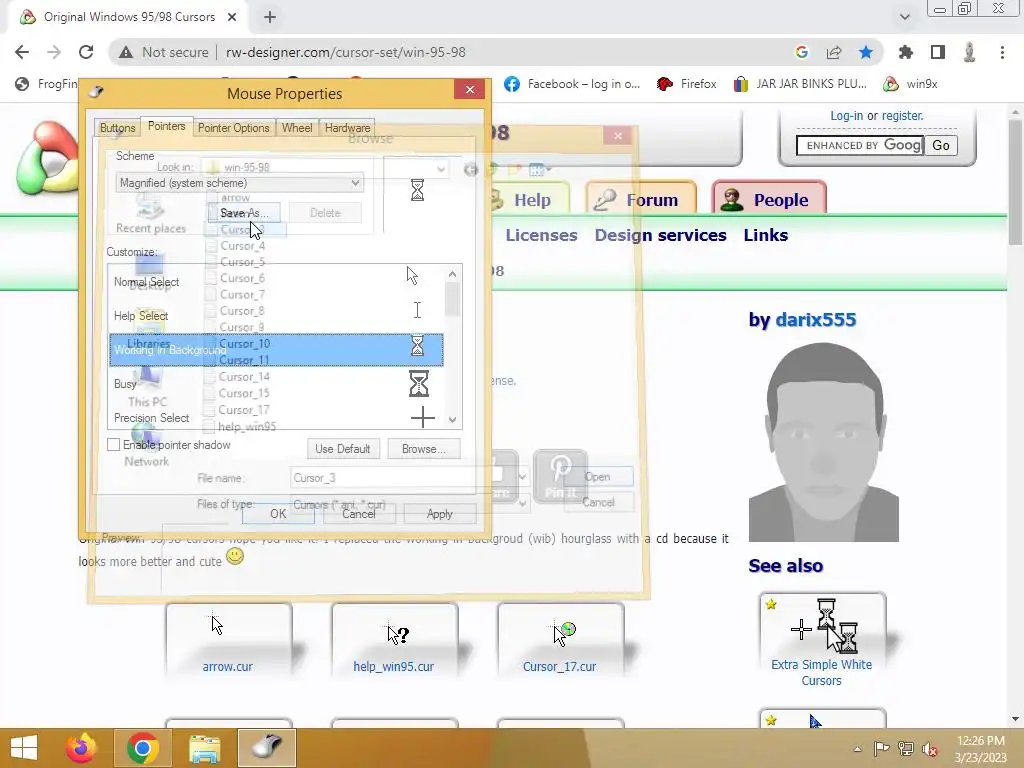The width and height of the screenshot is (1024, 768).
Task: Open the JAR JAR BINKS bookmark
Action: click(x=800, y=84)
